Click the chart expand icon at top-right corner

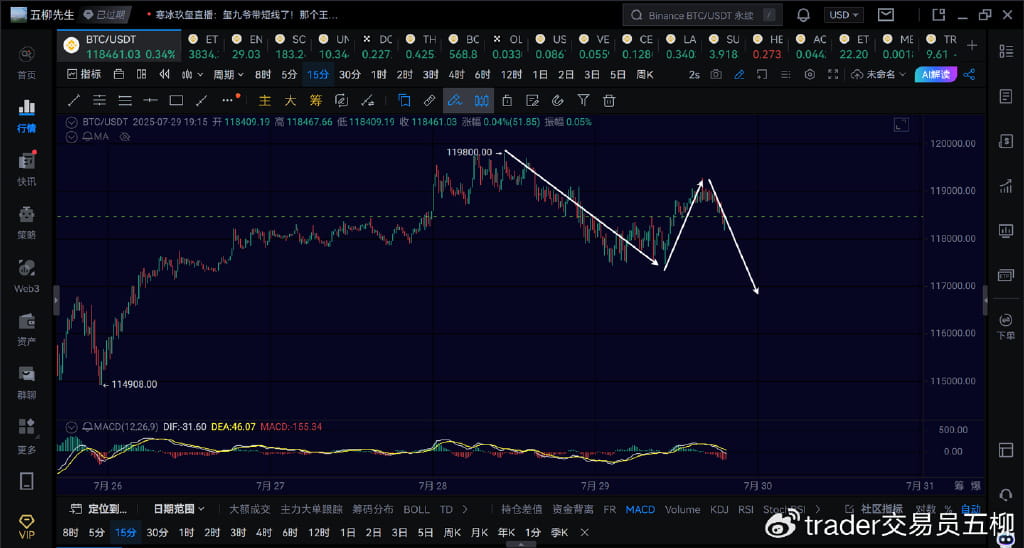(901, 124)
